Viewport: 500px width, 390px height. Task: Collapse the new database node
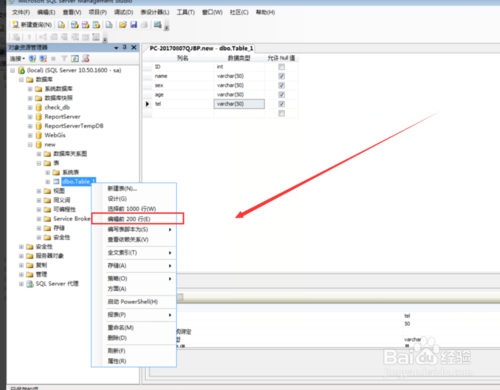click(30, 145)
